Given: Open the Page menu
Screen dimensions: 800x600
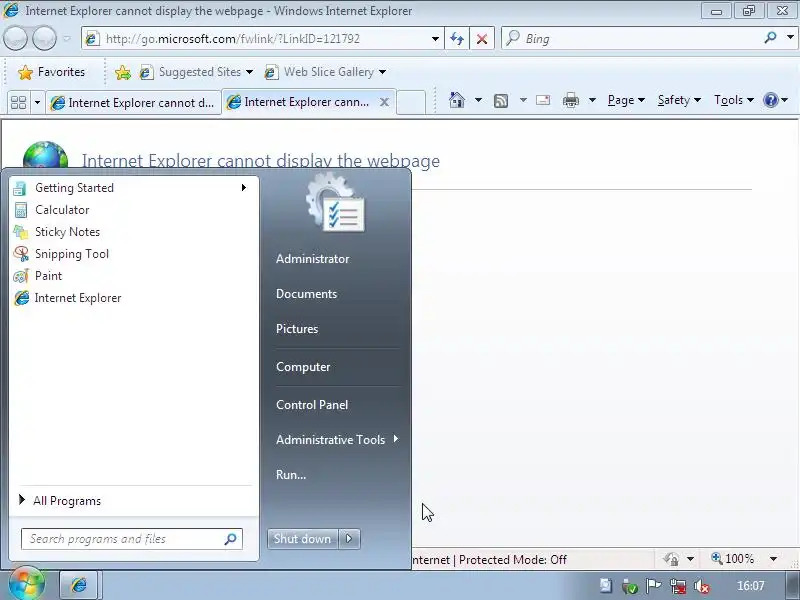Looking at the screenshot, I should (x=626, y=100).
